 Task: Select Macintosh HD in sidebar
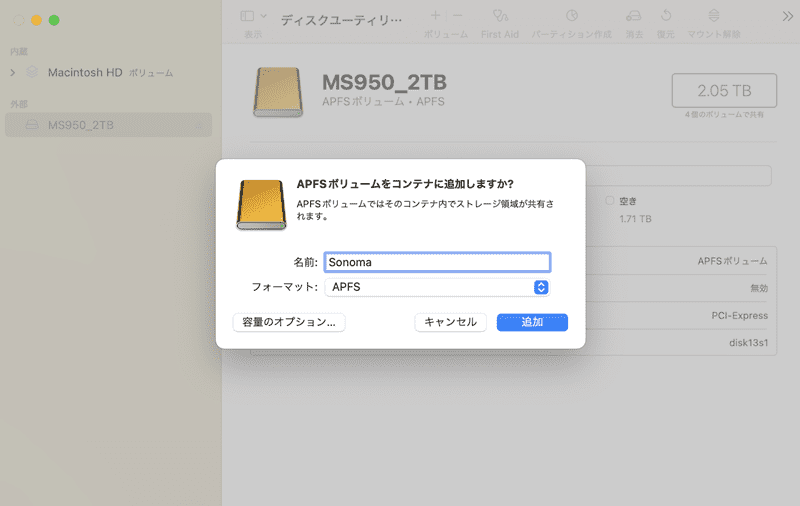click(108, 72)
